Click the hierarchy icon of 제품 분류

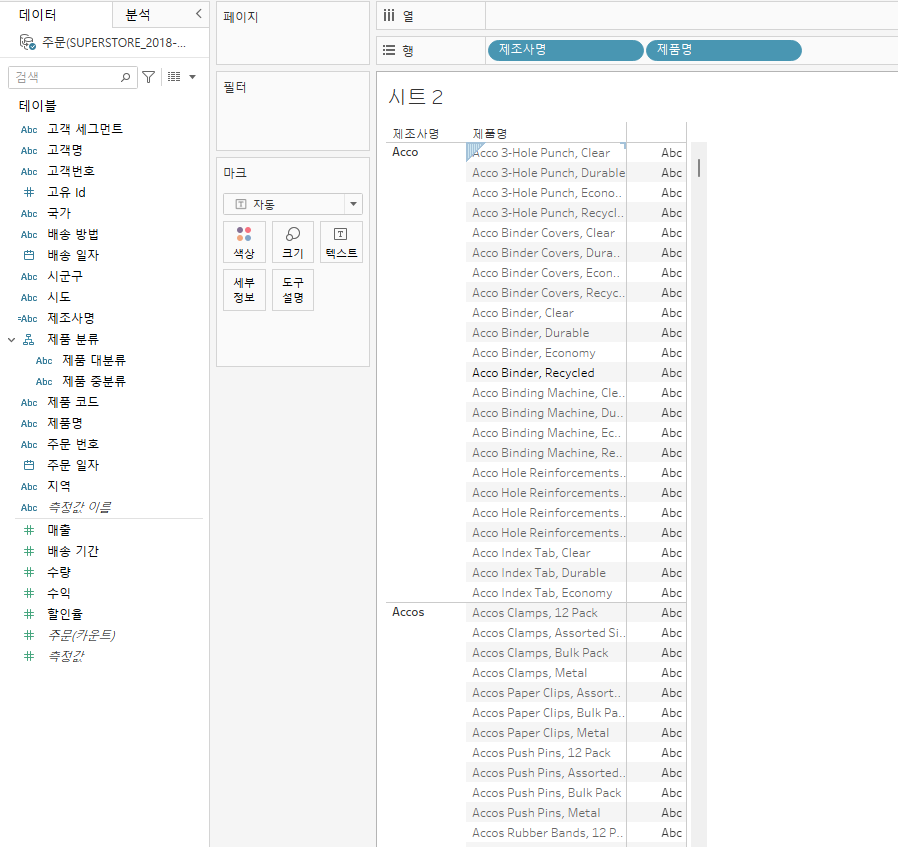tap(29, 340)
